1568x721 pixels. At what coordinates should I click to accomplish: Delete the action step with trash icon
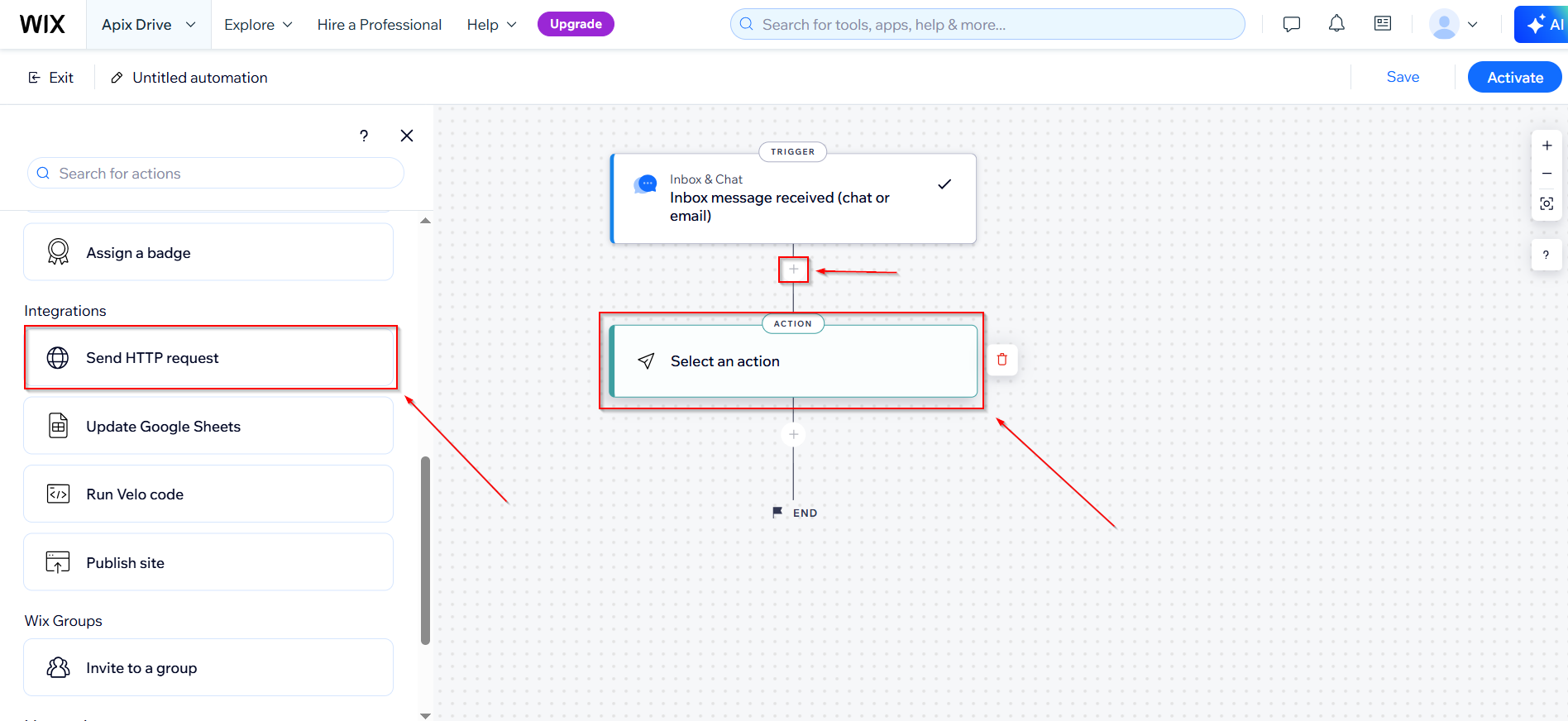point(1002,360)
